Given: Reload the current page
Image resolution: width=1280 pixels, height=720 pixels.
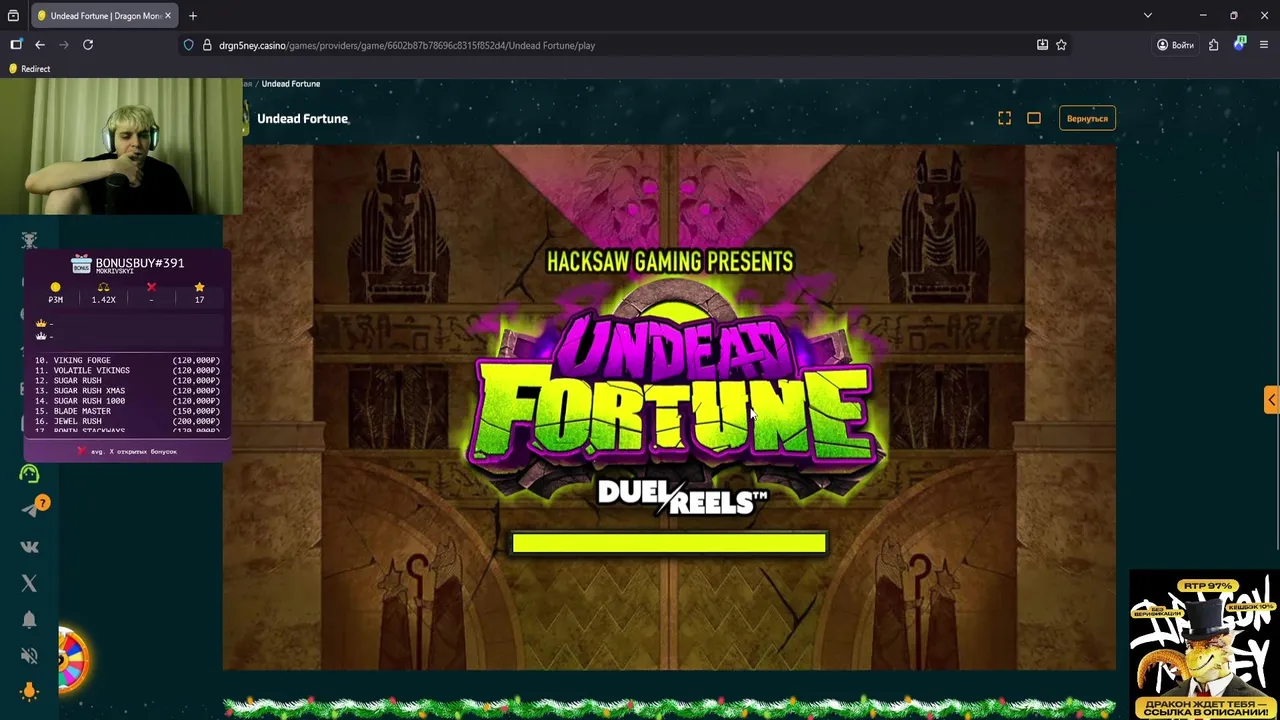Looking at the screenshot, I should tap(88, 45).
